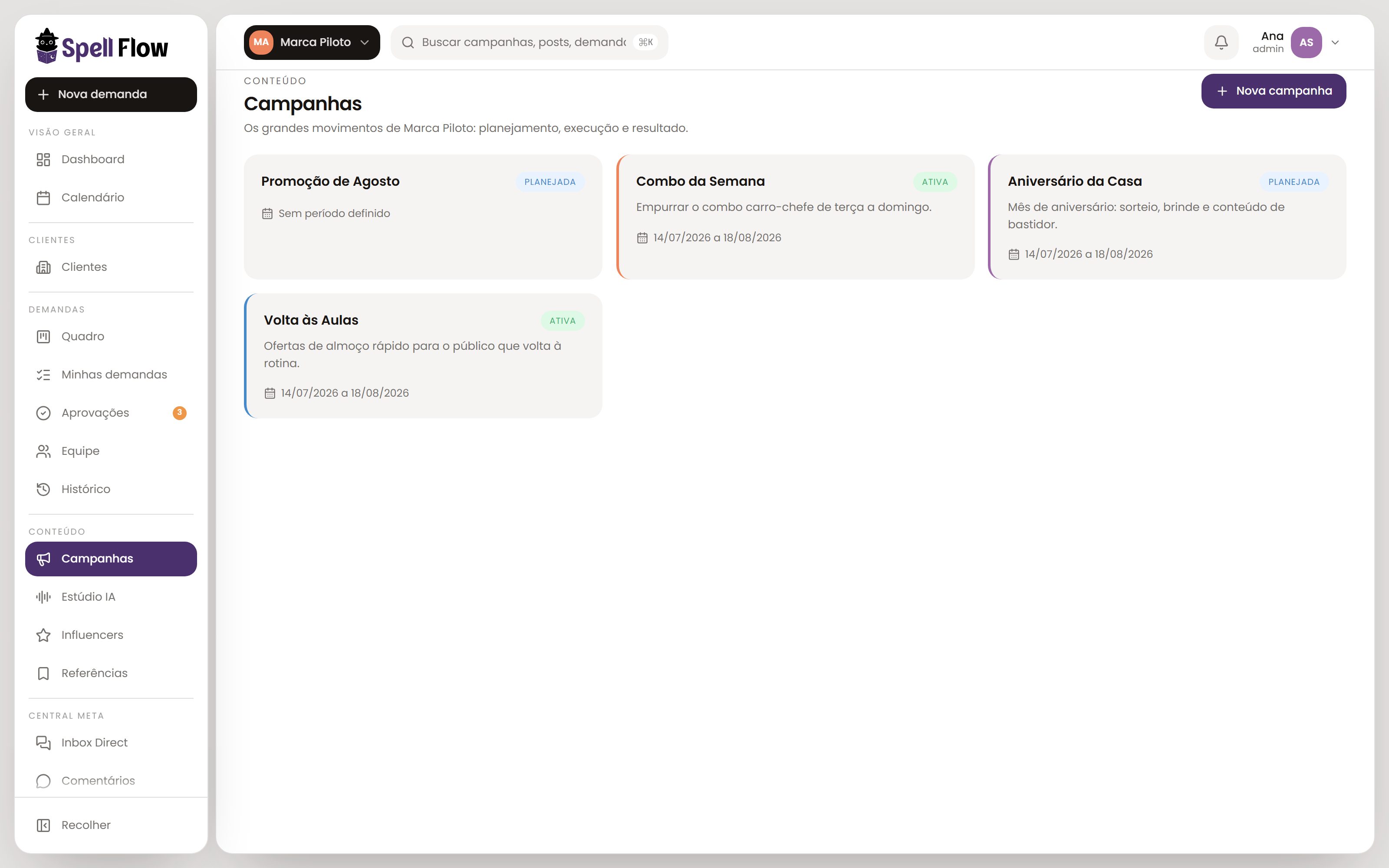Viewport: 1389px width, 868px height.
Task: Click the Quadro board icon
Action: pyautogui.click(x=43, y=336)
